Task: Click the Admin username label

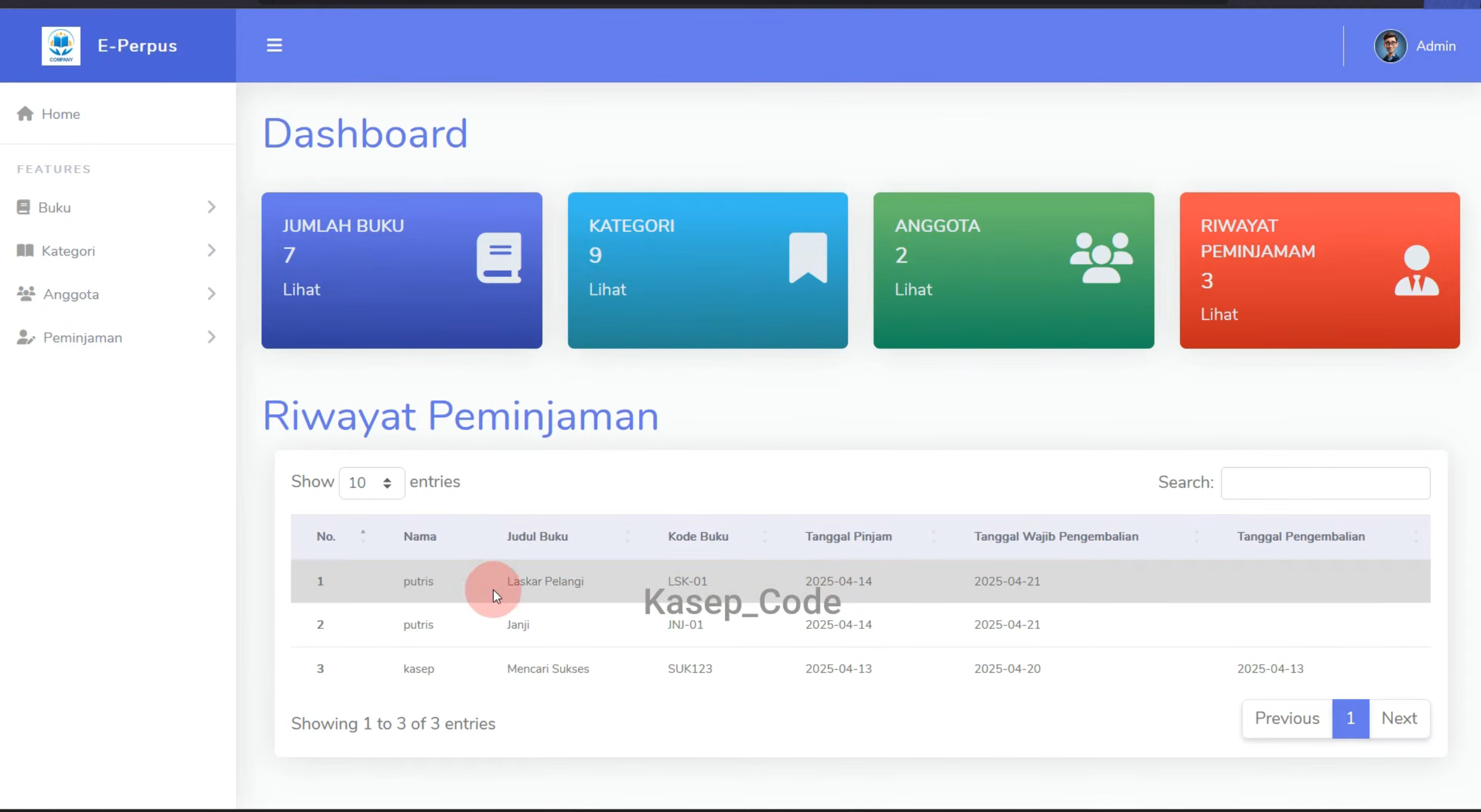Action: pos(1436,46)
